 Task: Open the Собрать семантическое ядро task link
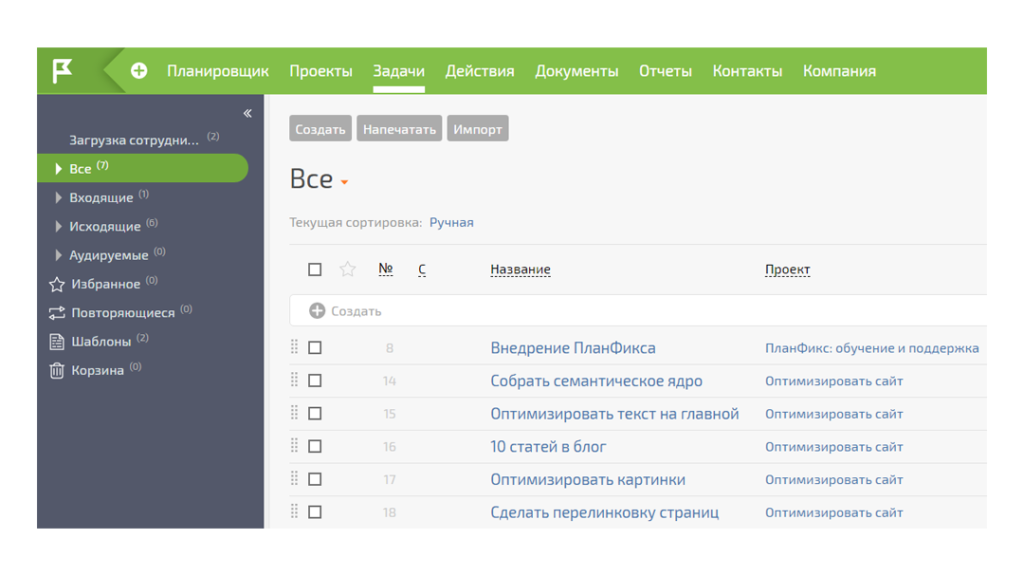[x=596, y=381]
